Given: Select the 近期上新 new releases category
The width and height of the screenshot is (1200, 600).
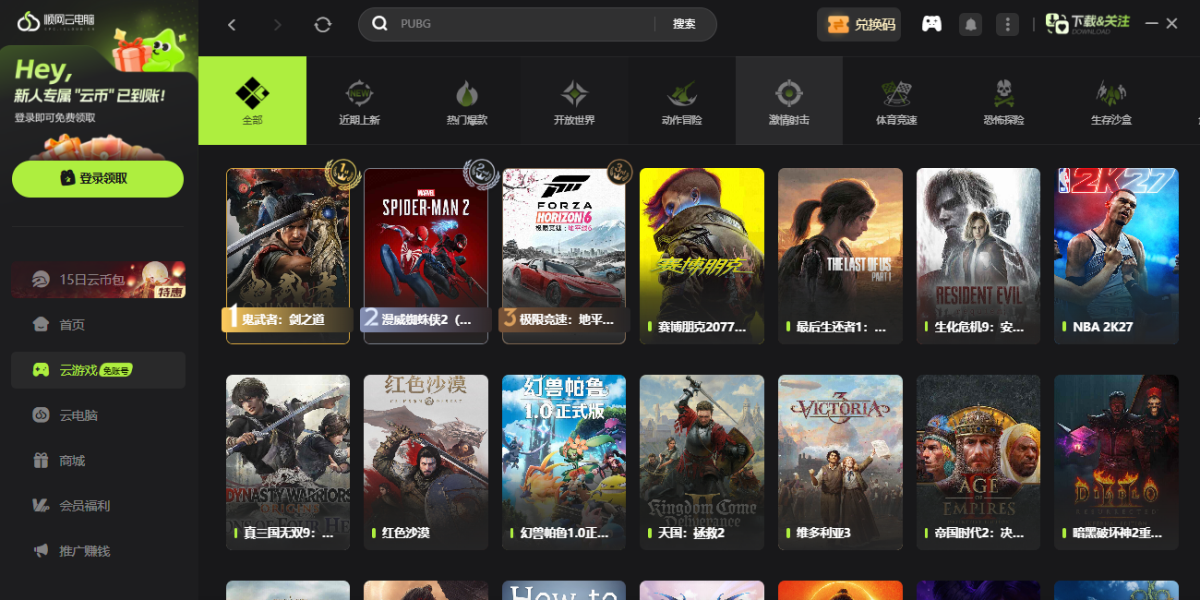Looking at the screenshot, I should click(x=359, y=100).
